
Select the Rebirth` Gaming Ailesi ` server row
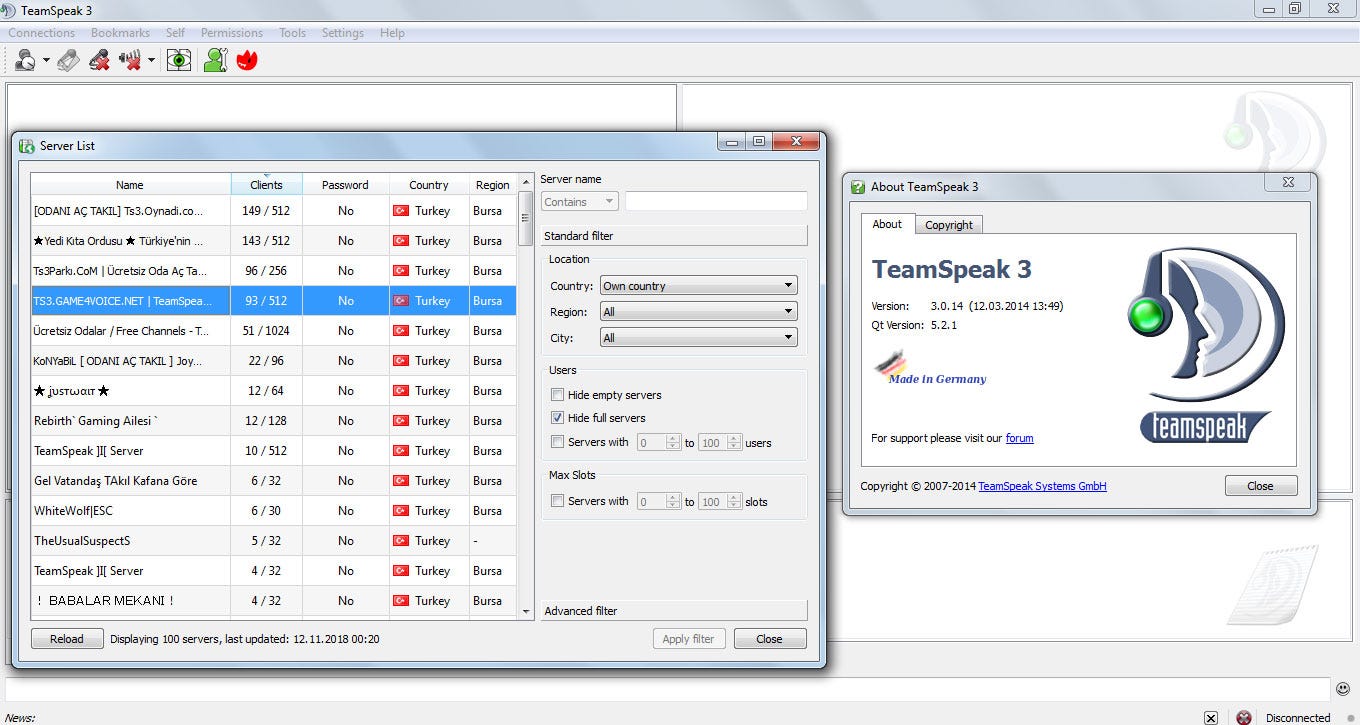(273, 421)
